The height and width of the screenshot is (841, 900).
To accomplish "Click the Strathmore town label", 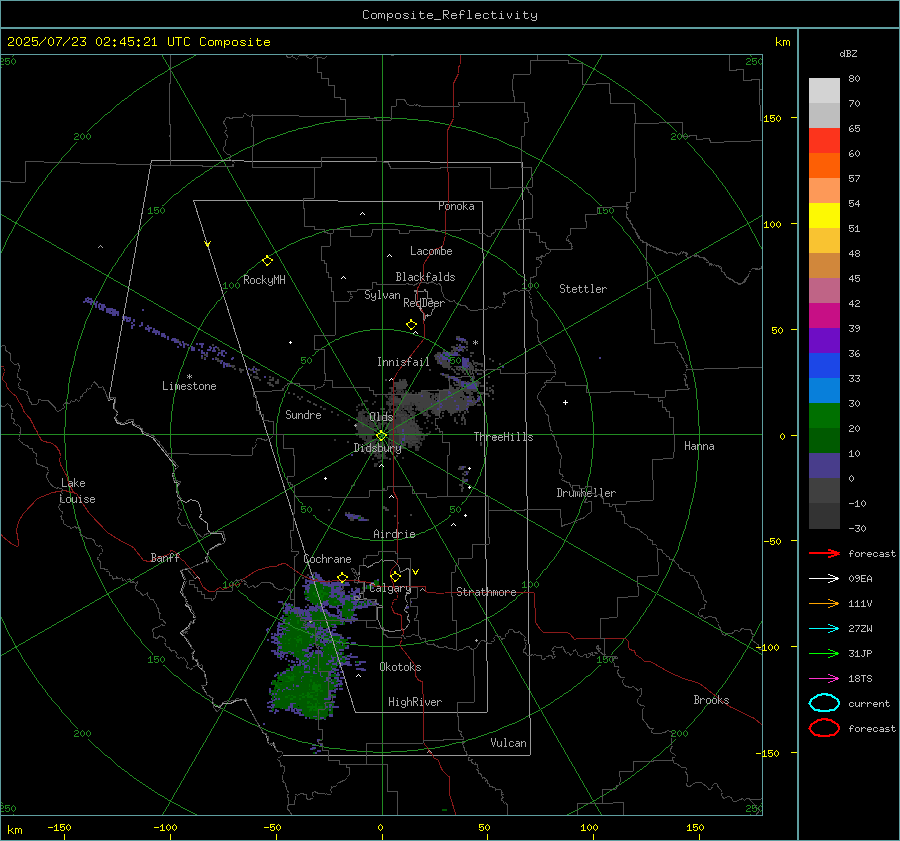I will (486, 592).
